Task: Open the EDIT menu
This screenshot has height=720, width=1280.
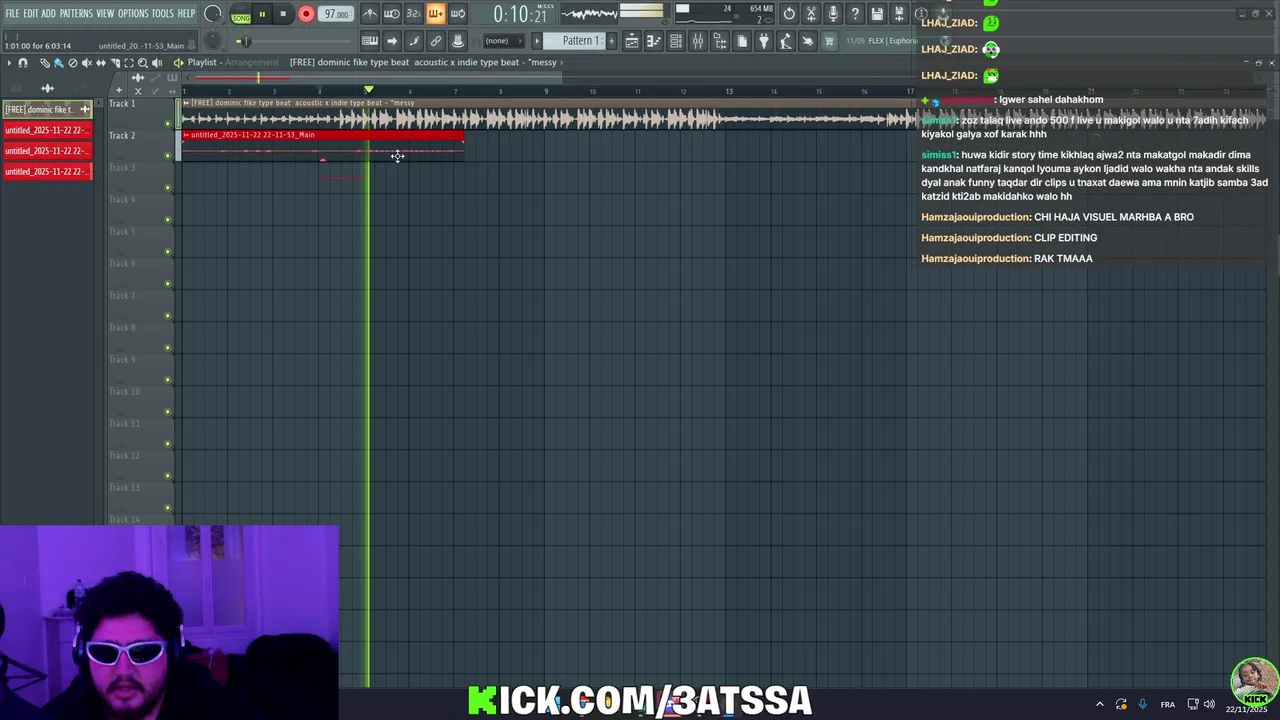Action: (31, 14)
